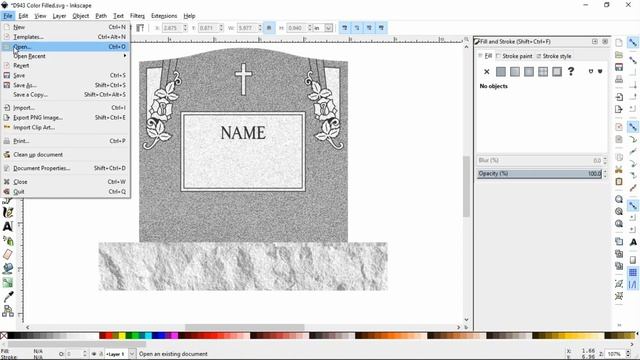Choose Document Properties... menu entry
The image size is (640, 360).
[65, 168]
